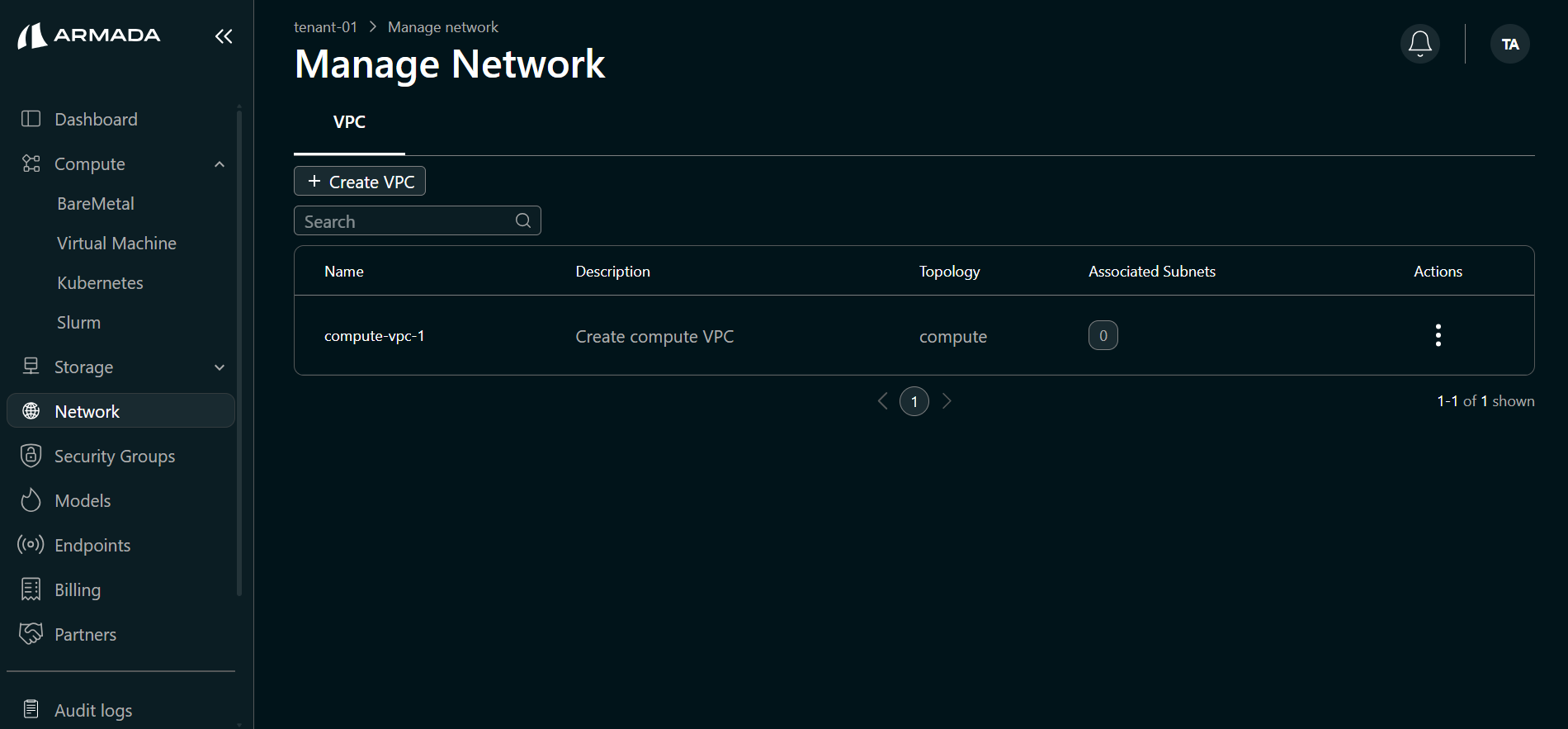The height and width of the screenshot is (729, 1568).
Task: Open BareMetal under Compute
Action: pos(96,204)
